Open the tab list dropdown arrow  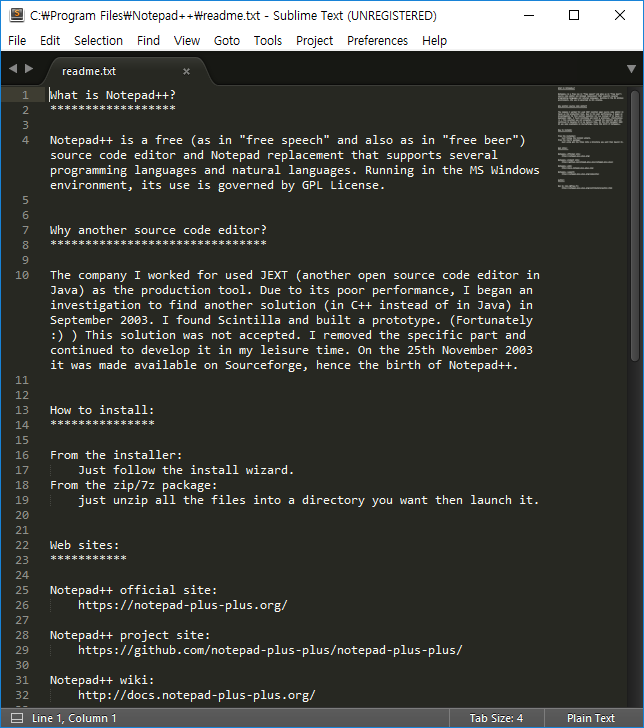coord(631,69)
